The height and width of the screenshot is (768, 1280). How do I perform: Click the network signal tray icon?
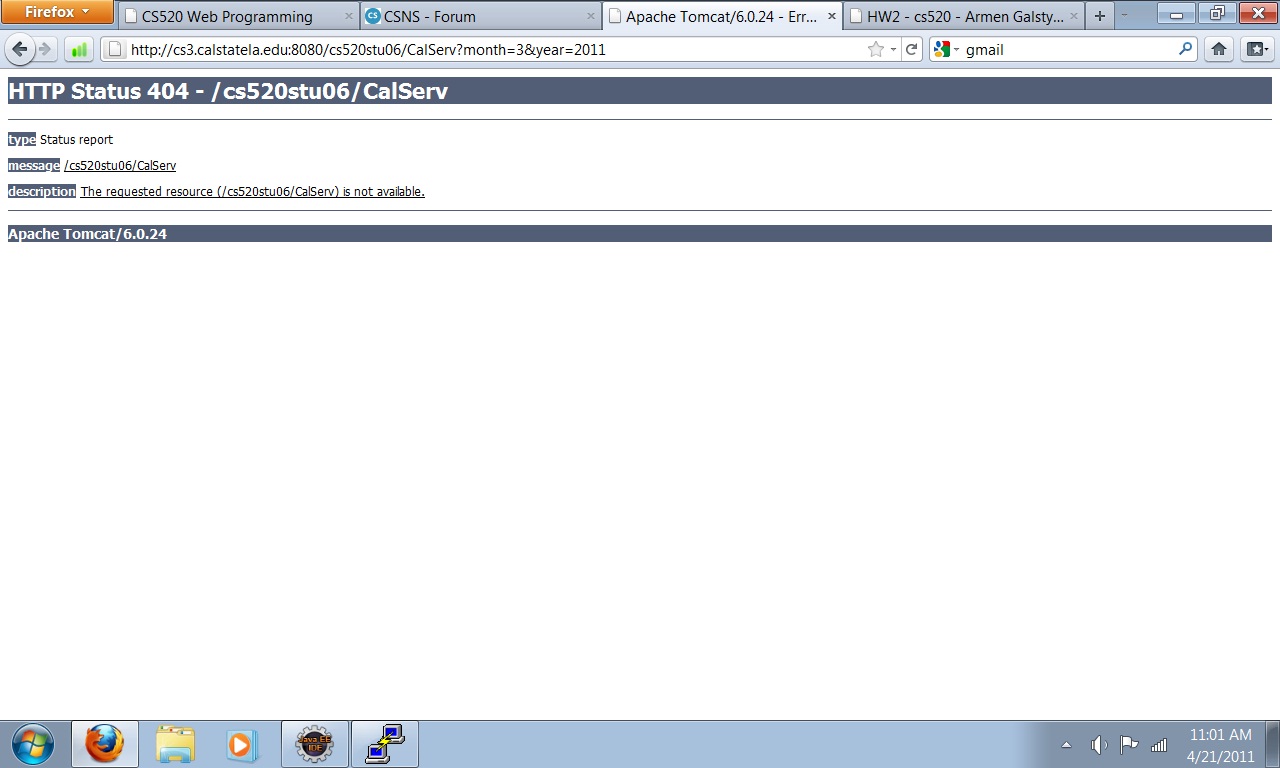coord(1159,744)
